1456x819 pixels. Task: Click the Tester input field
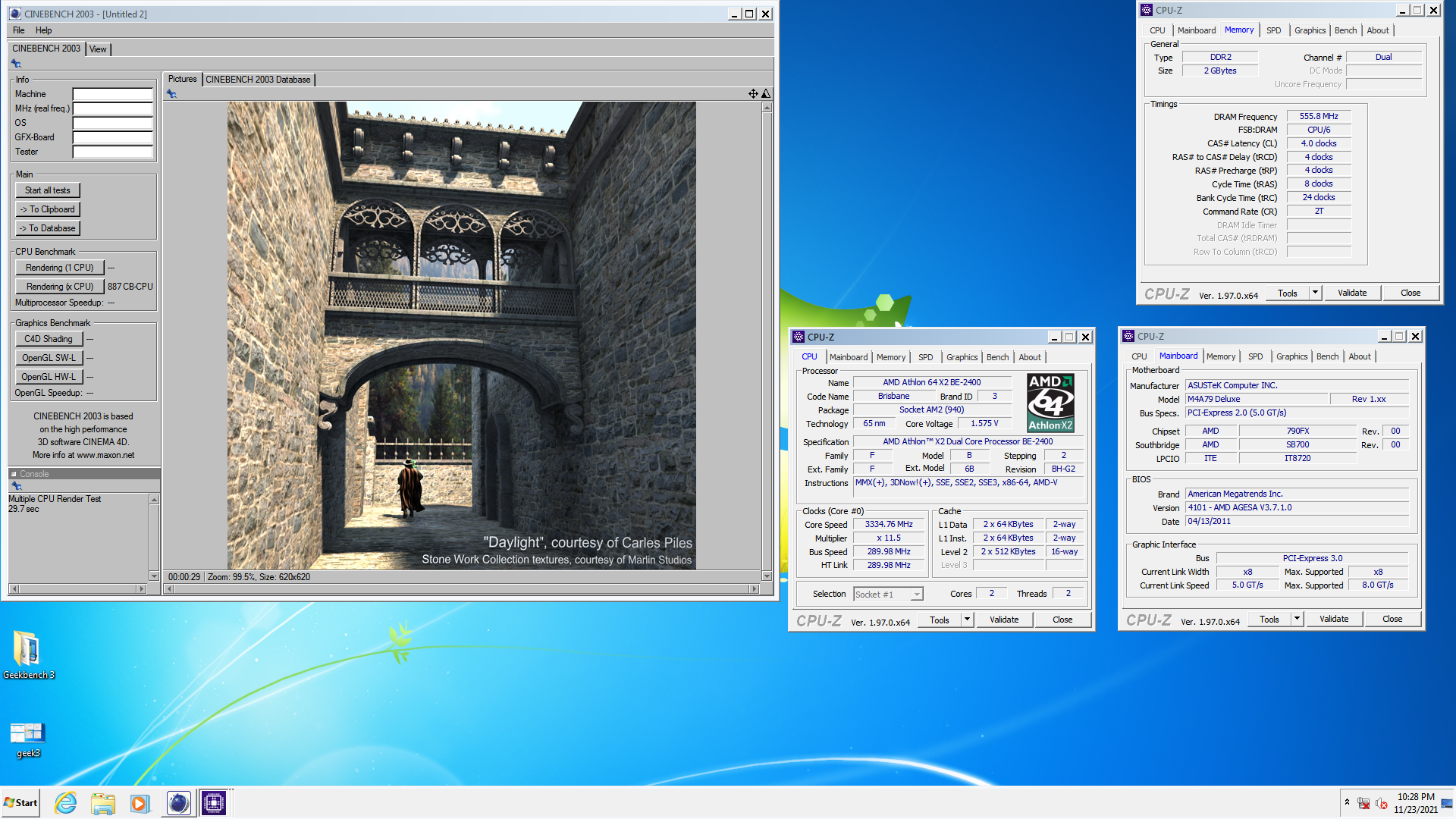[x=112, y=152]
